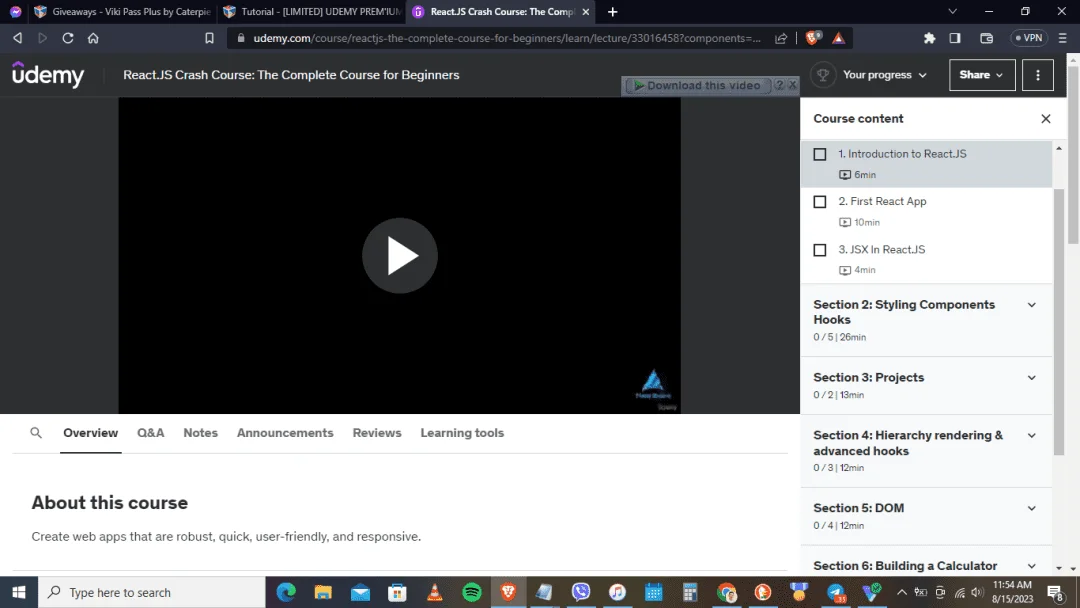Screen dimensions: 1080x608
Task: Click the browser back arrow
Action: click(18, 38)
